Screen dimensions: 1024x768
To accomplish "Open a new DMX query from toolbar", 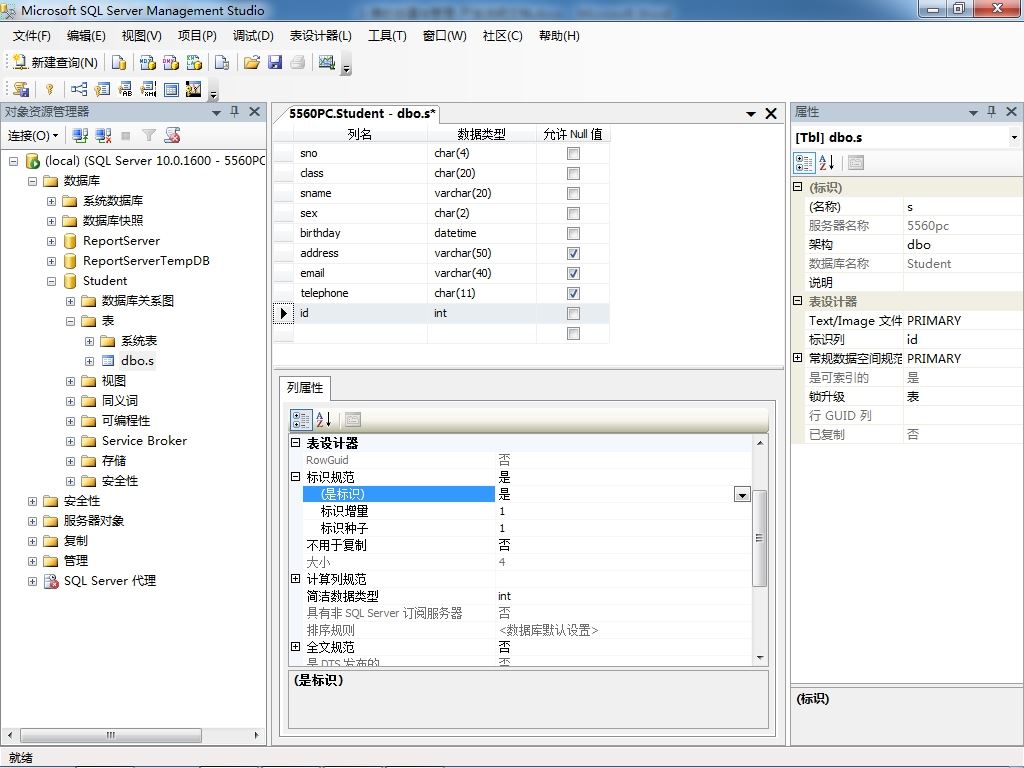I will tap(171, 62).
